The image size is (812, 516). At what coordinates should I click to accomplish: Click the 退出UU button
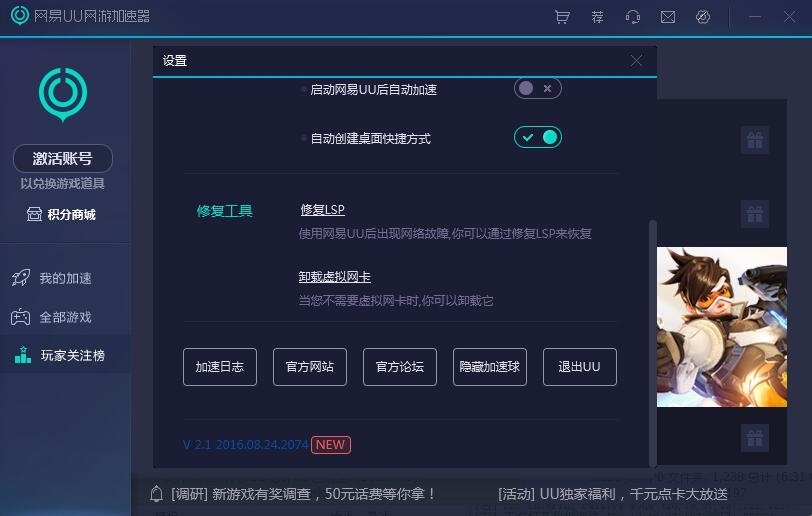(x=579, y=367)
